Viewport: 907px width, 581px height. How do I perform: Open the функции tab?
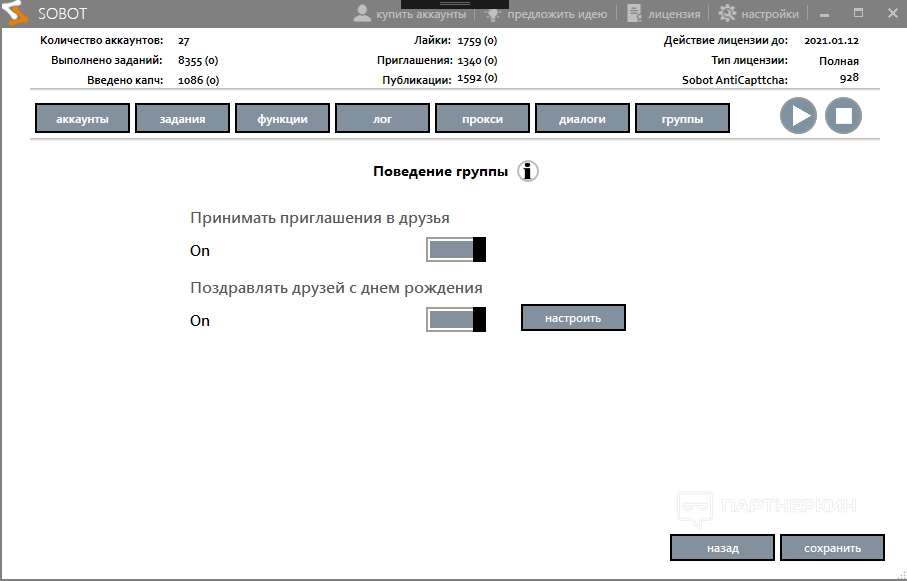point(282,119)
